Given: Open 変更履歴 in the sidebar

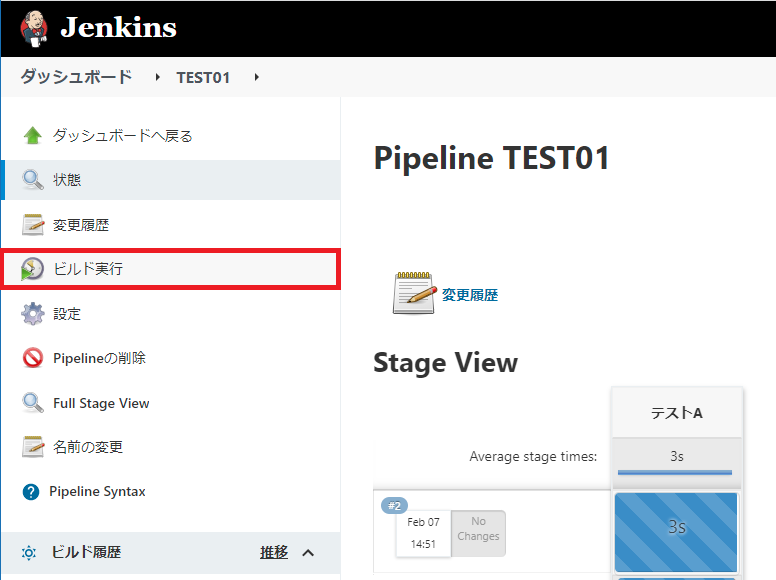Looking at the screenshot, I should pyautogui.click(x=81, y=225).
